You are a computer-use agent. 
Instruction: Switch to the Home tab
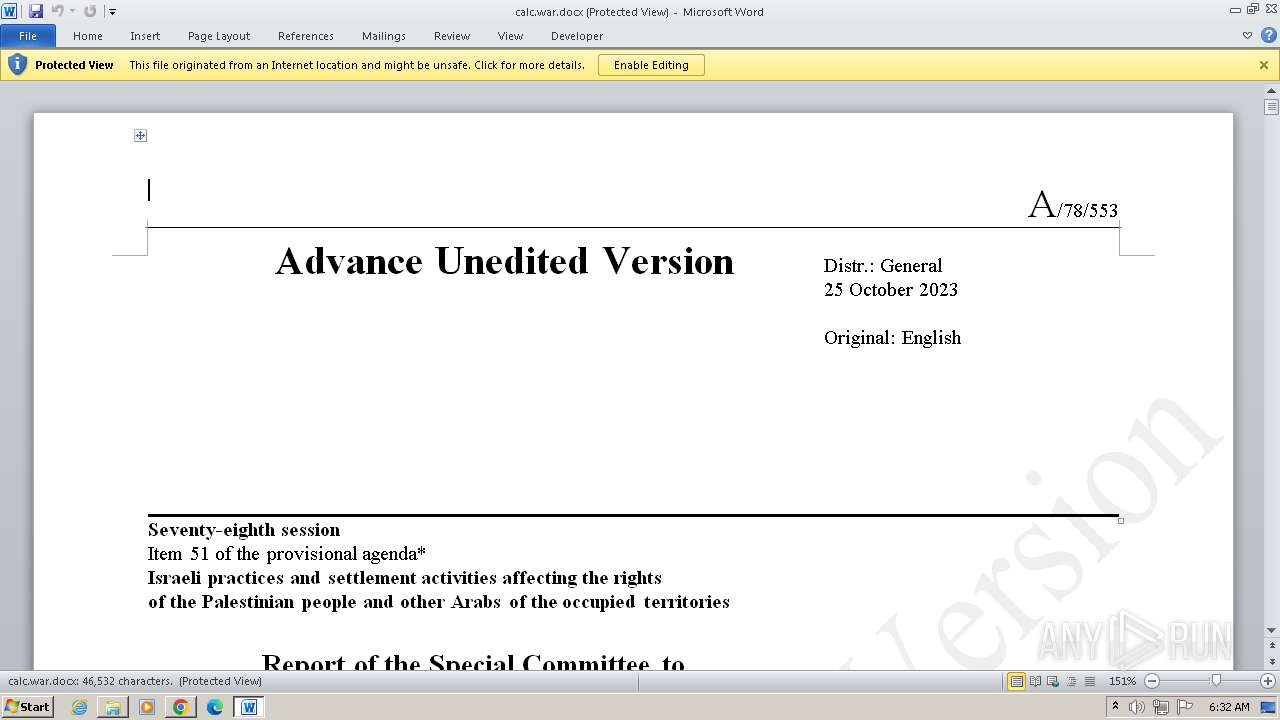[x=88, y=36]
